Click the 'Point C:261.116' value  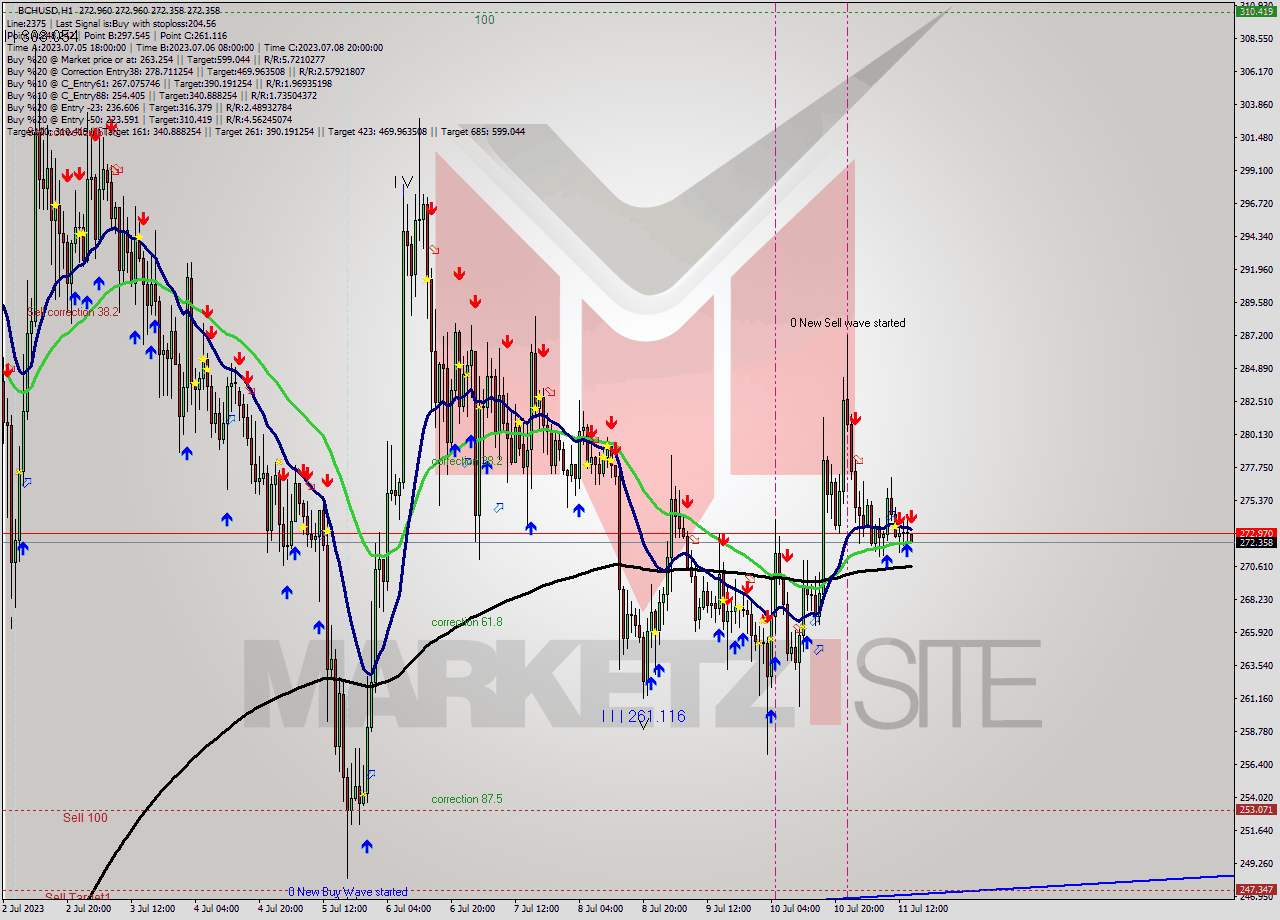pos(195,35)
